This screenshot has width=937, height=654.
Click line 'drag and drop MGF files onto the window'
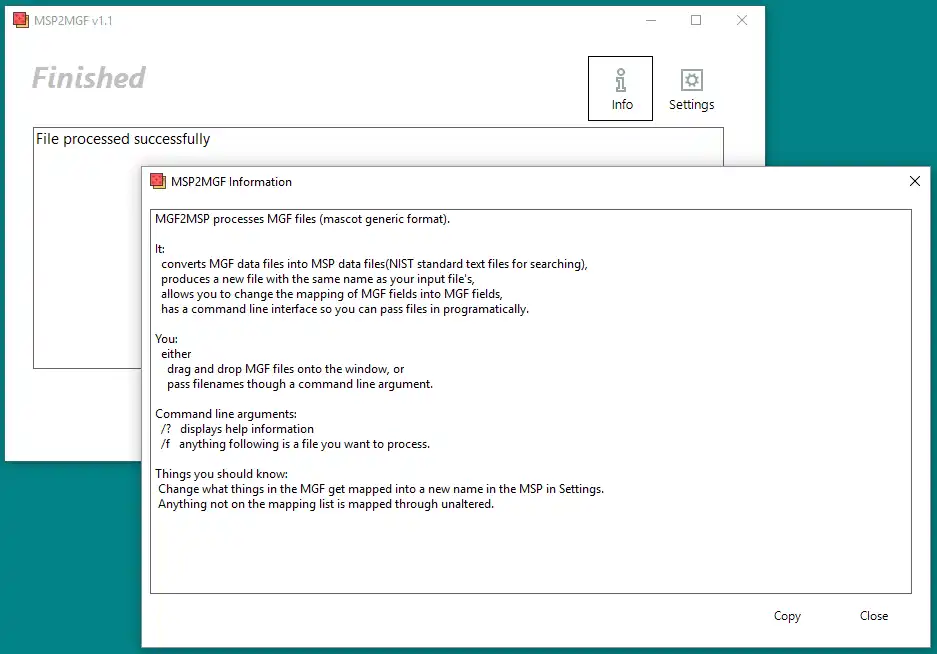(286, 369)
